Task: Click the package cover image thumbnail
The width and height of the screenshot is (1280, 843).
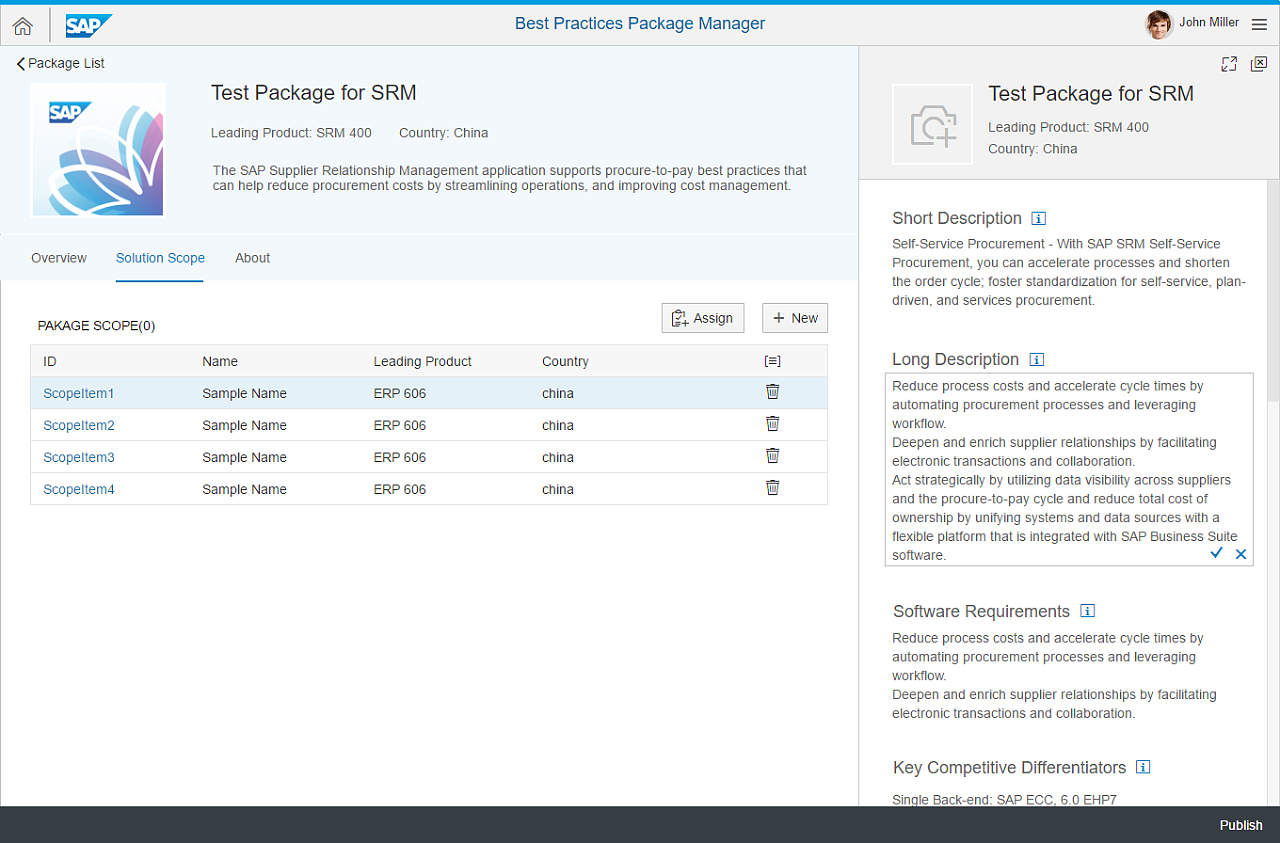Action: tap(98, 150)
